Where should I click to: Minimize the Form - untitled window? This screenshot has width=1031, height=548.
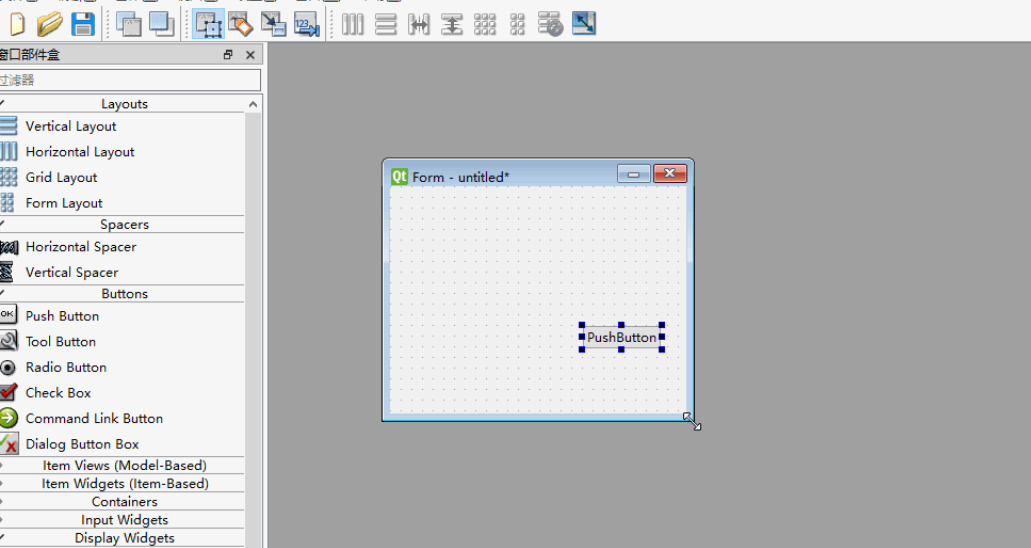(634, 174)
